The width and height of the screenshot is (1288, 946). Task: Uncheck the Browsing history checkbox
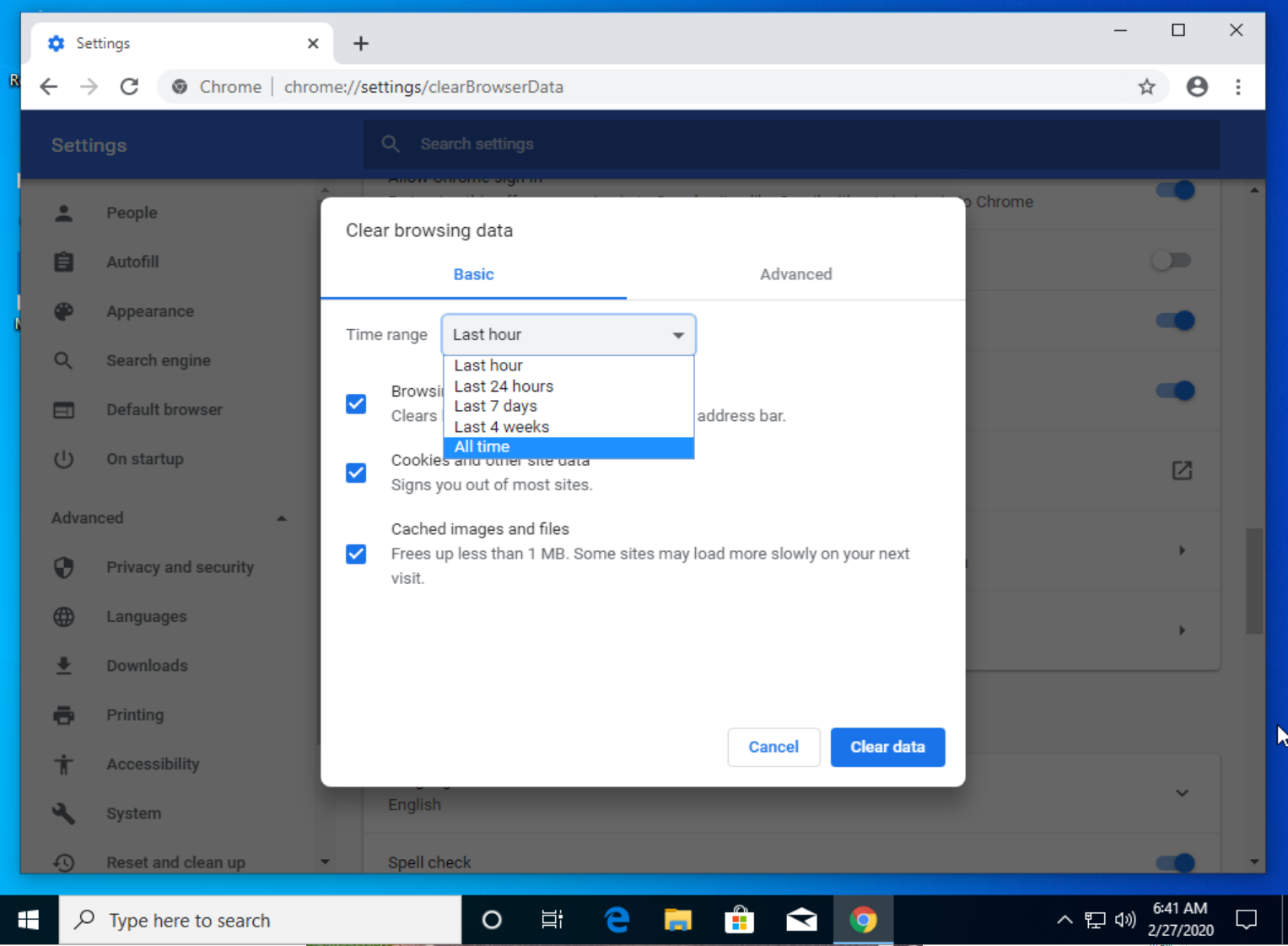[356, 404]
